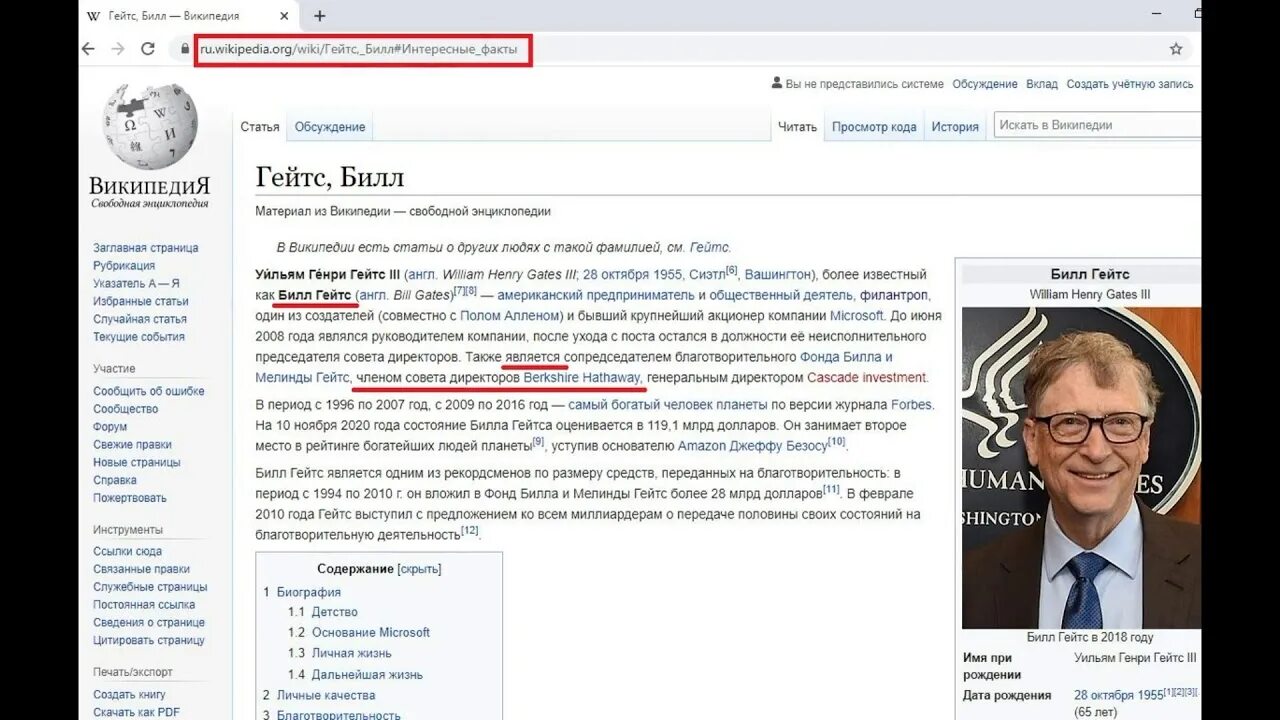
Task: Follow the Forbes link
Action: pyautogui.click(x=911, y=405)
